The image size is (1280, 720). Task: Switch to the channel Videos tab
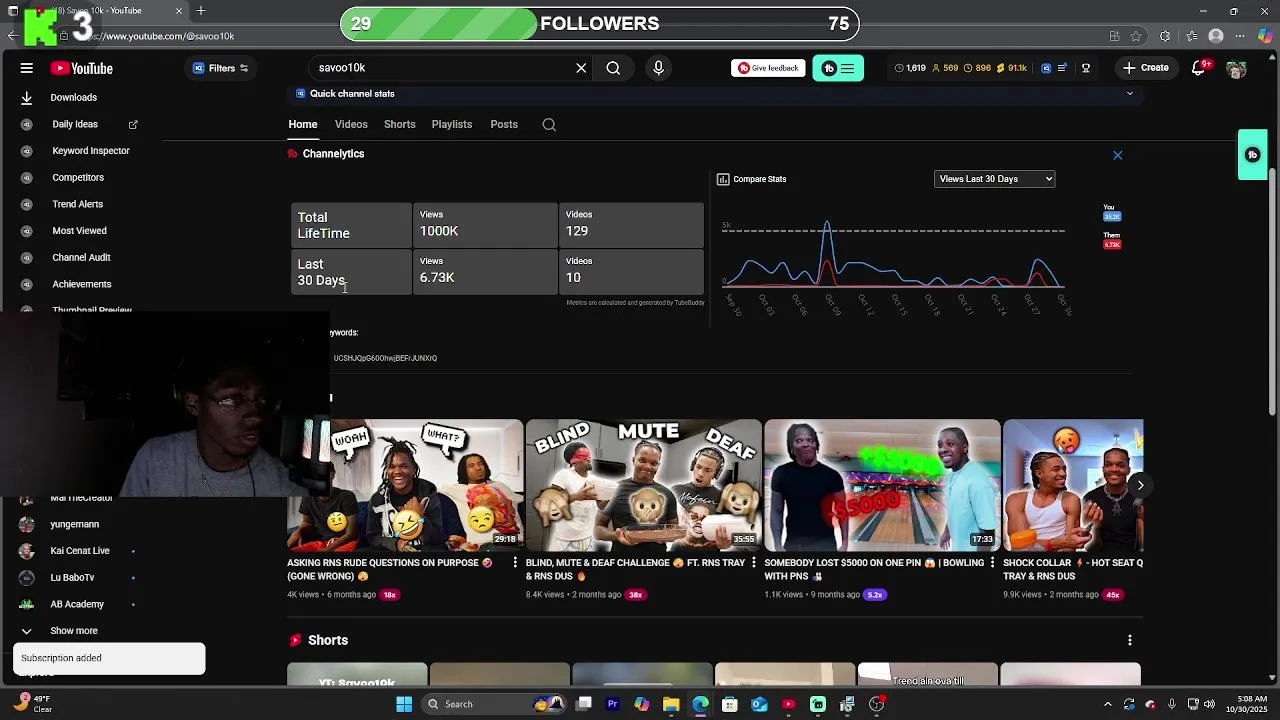point(351,124)
